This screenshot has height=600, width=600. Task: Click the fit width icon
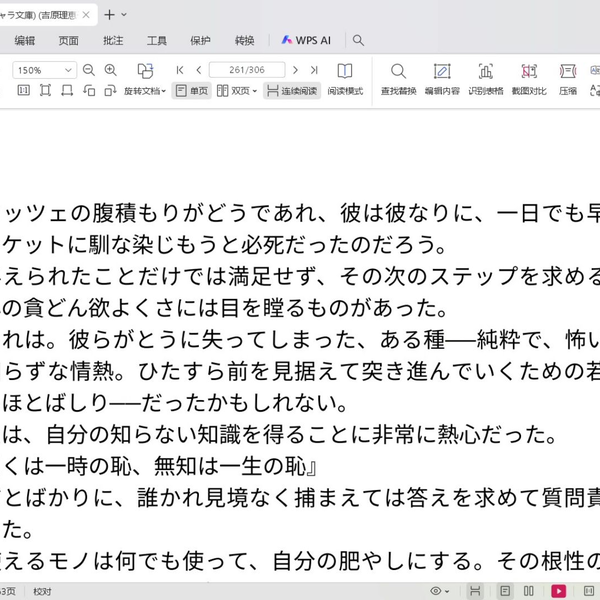[67, 91]
